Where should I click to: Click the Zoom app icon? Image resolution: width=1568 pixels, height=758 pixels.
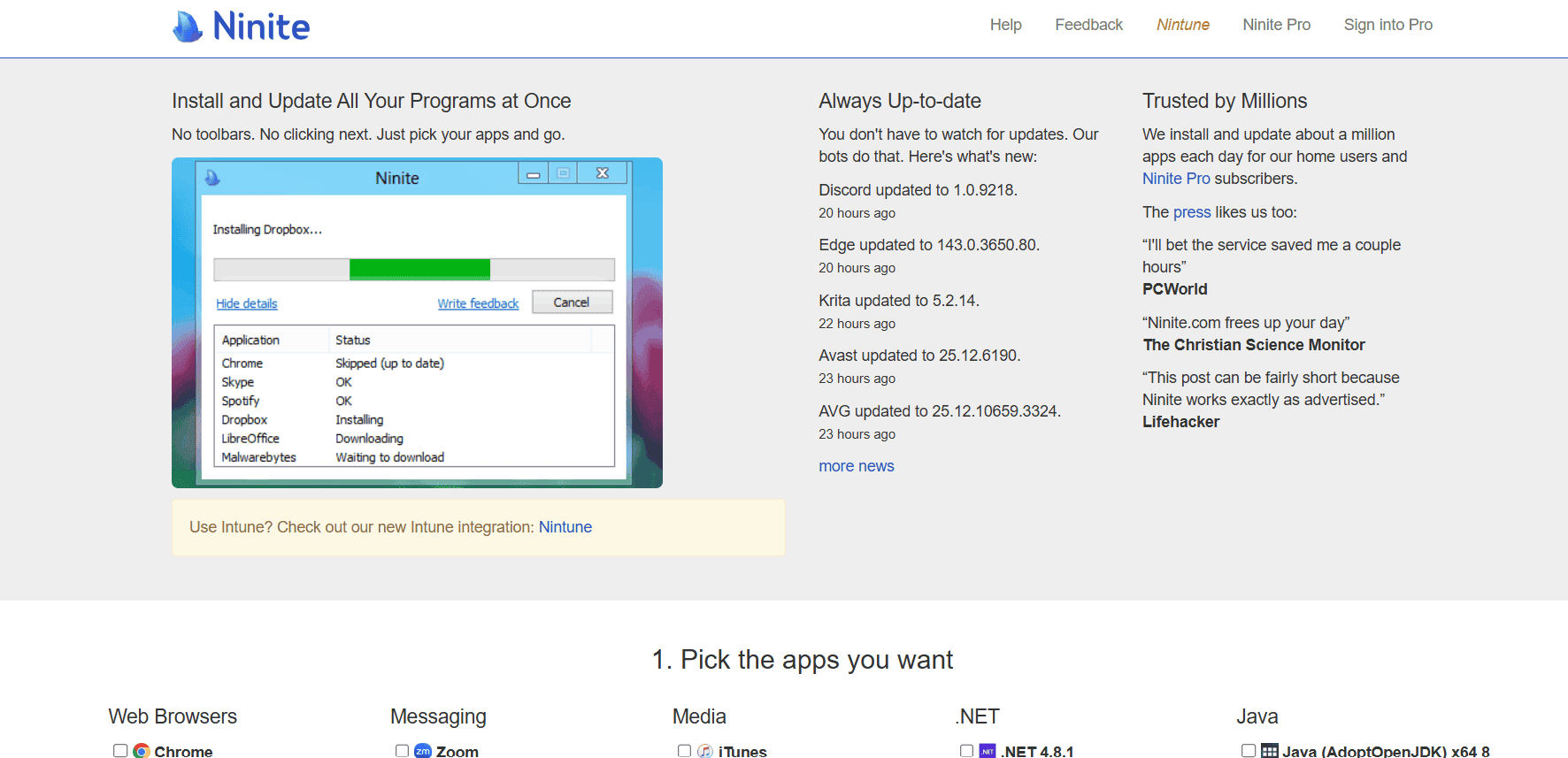tap(423, 751)
